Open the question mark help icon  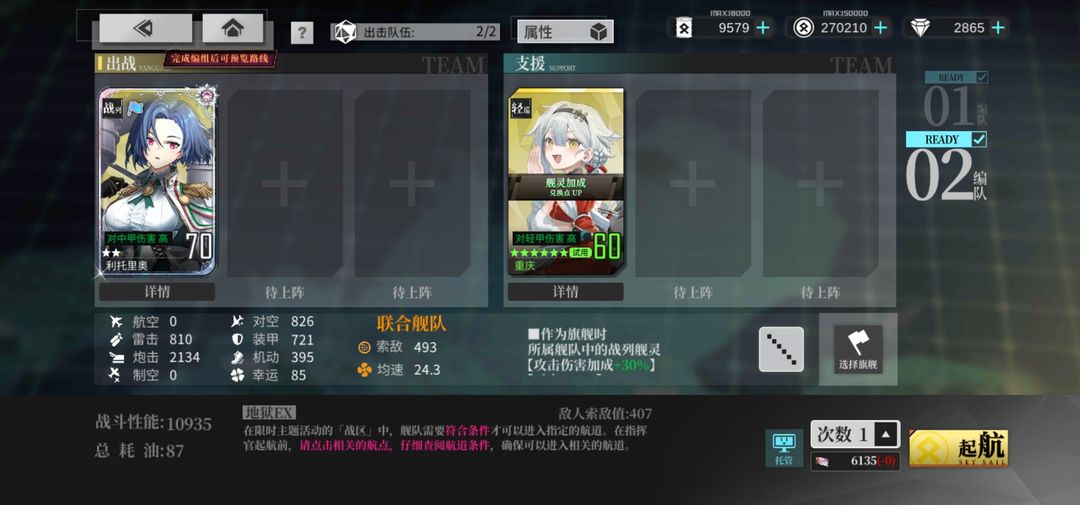(x=302, y=32)
